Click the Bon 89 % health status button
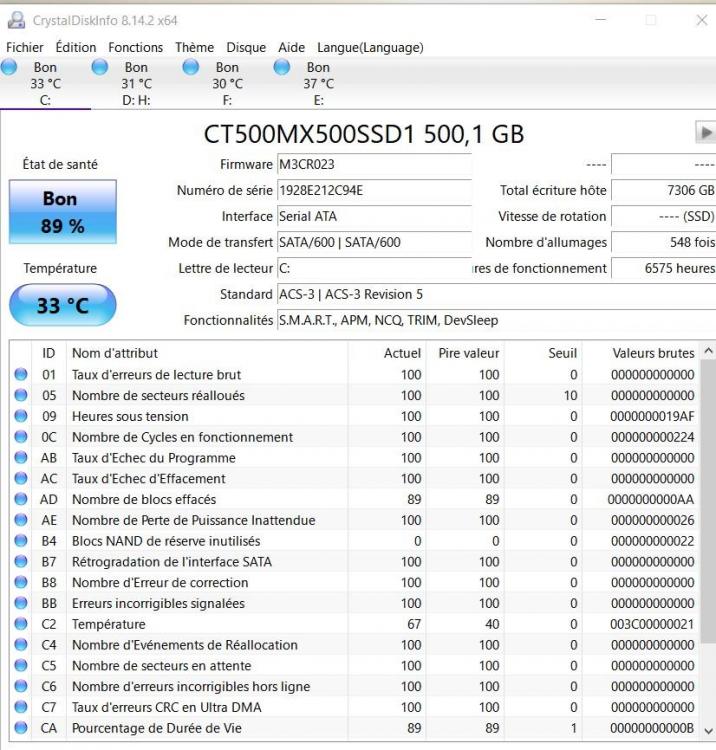This screenshot has height=750, width=716. [x=60, y=212]
